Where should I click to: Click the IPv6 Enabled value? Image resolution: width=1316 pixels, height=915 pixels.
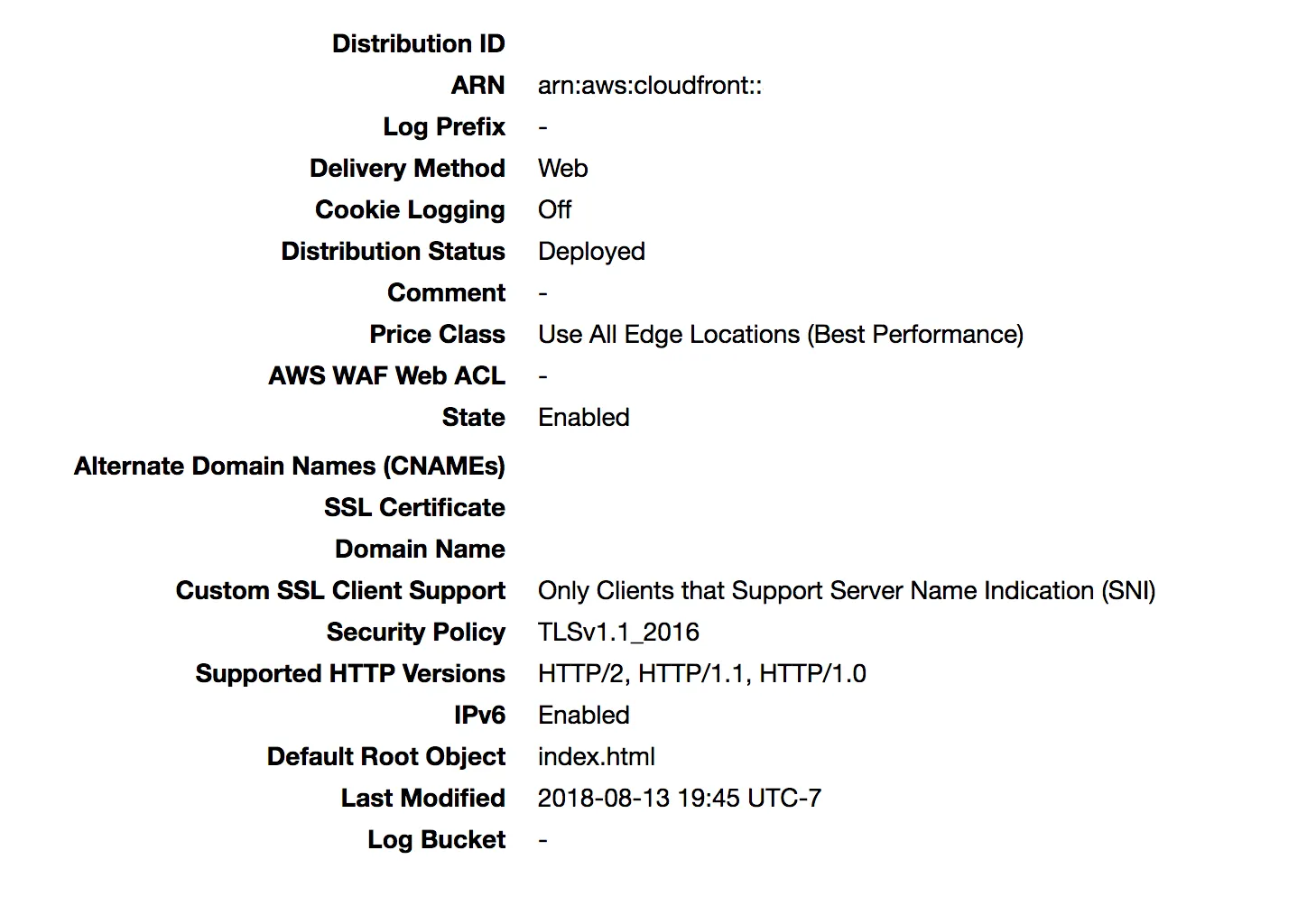pyautogui.click(x=584, y=715)
